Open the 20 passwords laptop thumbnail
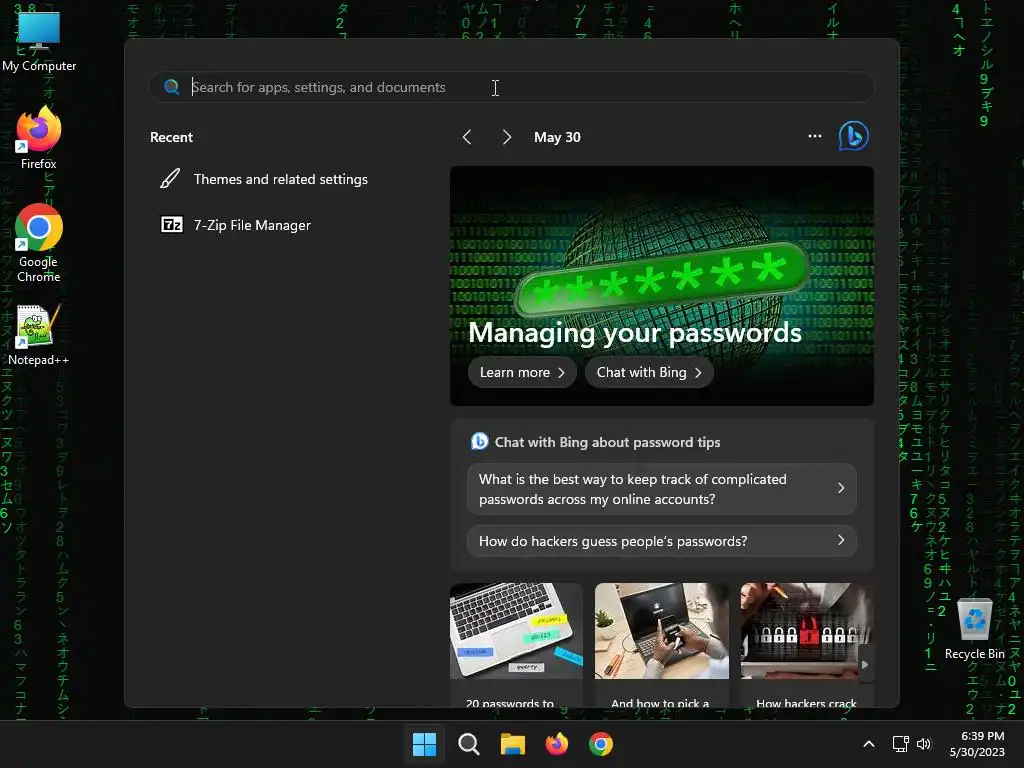1024x768 pixels. coord(516,631)
